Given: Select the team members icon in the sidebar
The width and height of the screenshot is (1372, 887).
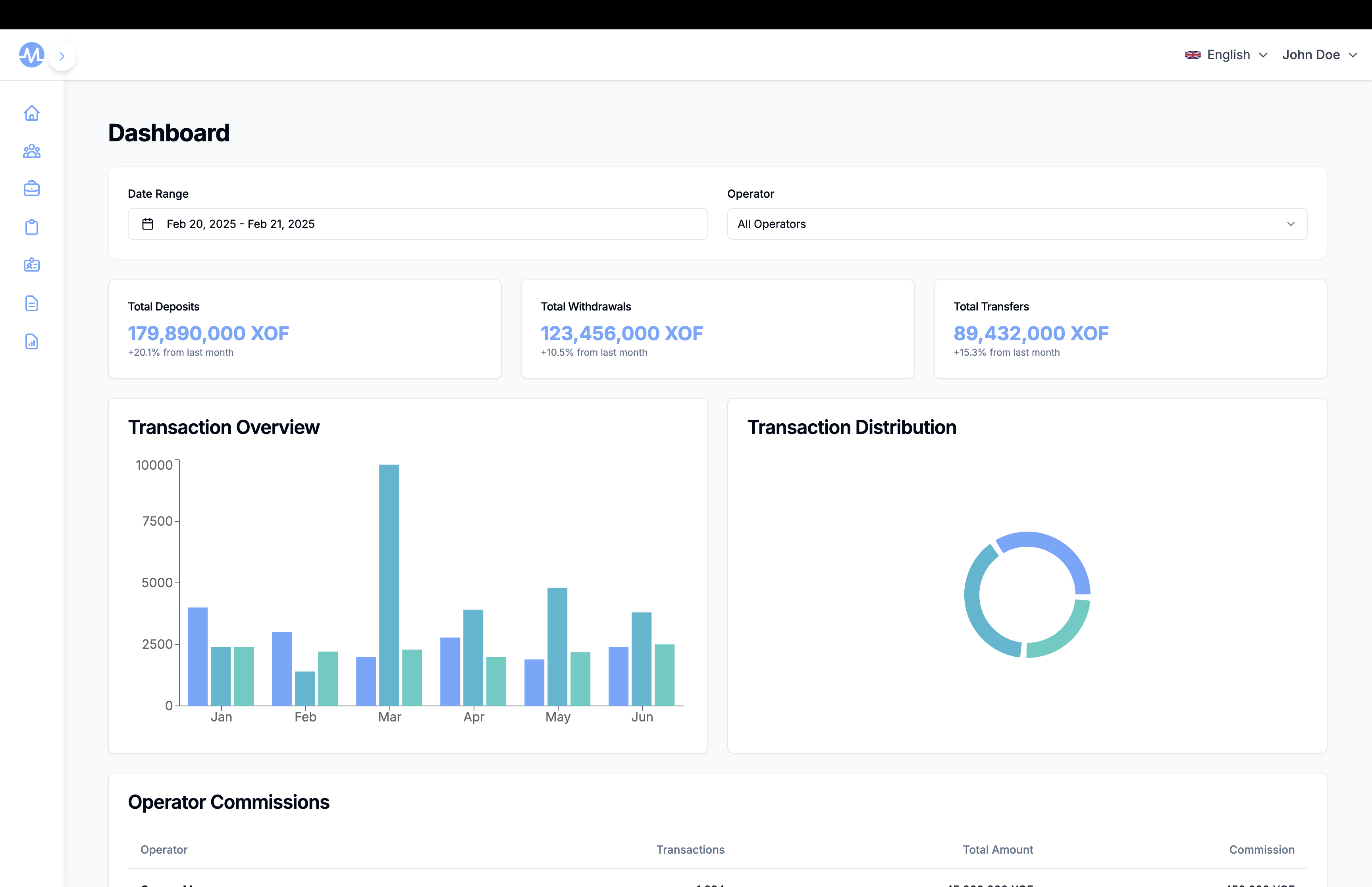Looking at the screenshot, I should pyautogui.click(x=32, y=152).
